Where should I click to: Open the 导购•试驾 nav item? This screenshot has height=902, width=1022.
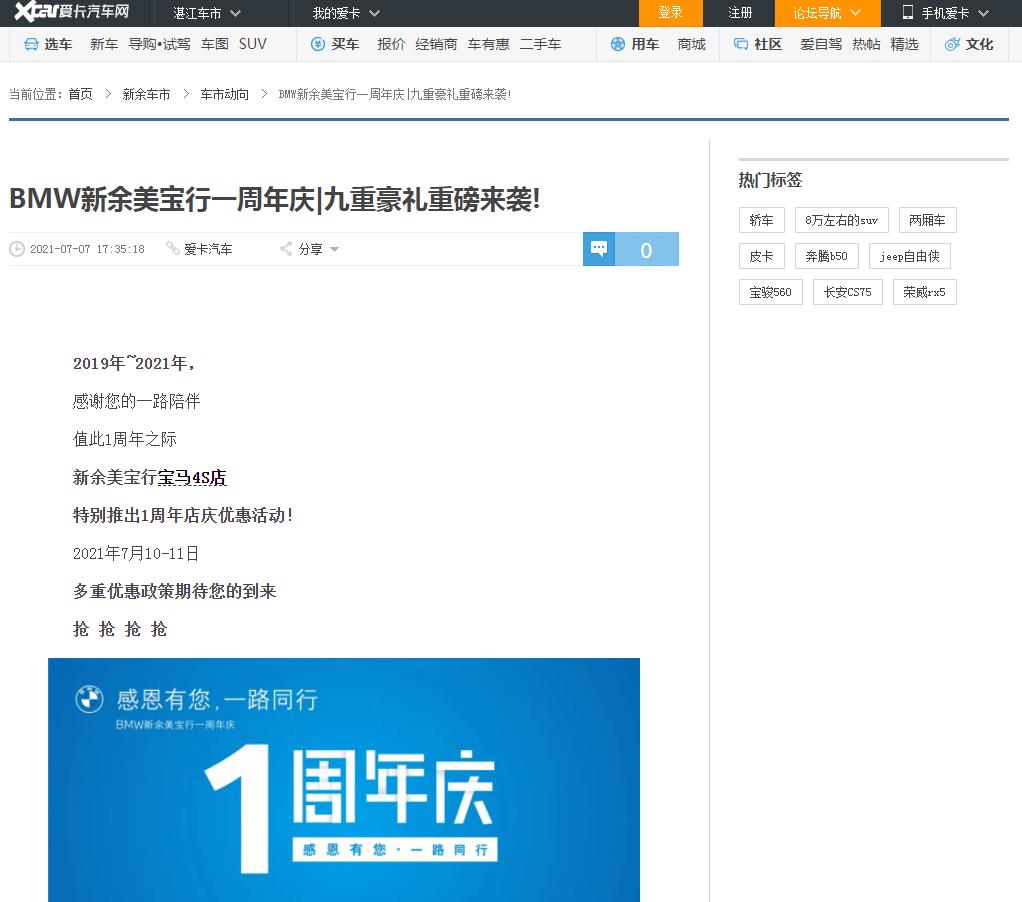click(160, 44)
